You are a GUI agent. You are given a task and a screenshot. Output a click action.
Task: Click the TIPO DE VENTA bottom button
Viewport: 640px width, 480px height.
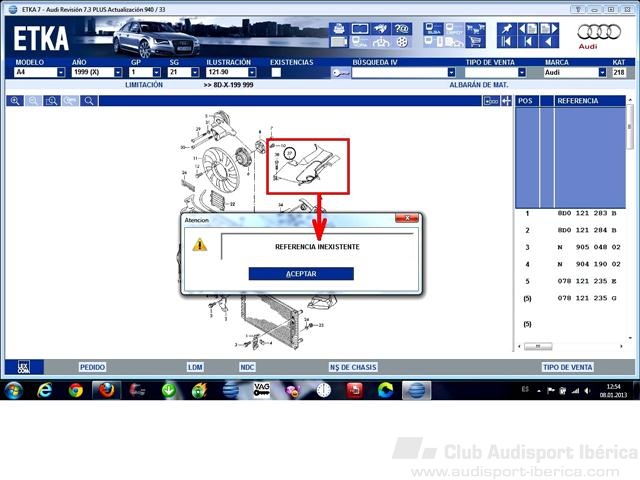click(567, 367)
